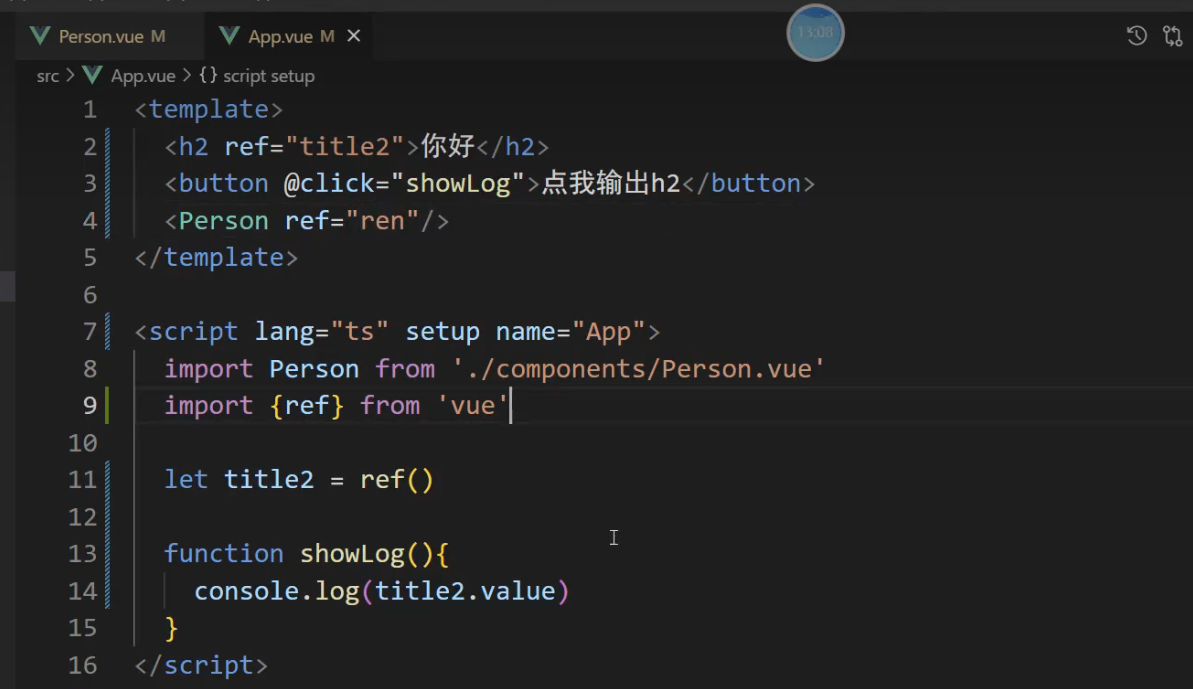The height and width of the screenshot is (689, 1193).
Task: Click the closing brace on line 15
Action: (x=171, y=628)
